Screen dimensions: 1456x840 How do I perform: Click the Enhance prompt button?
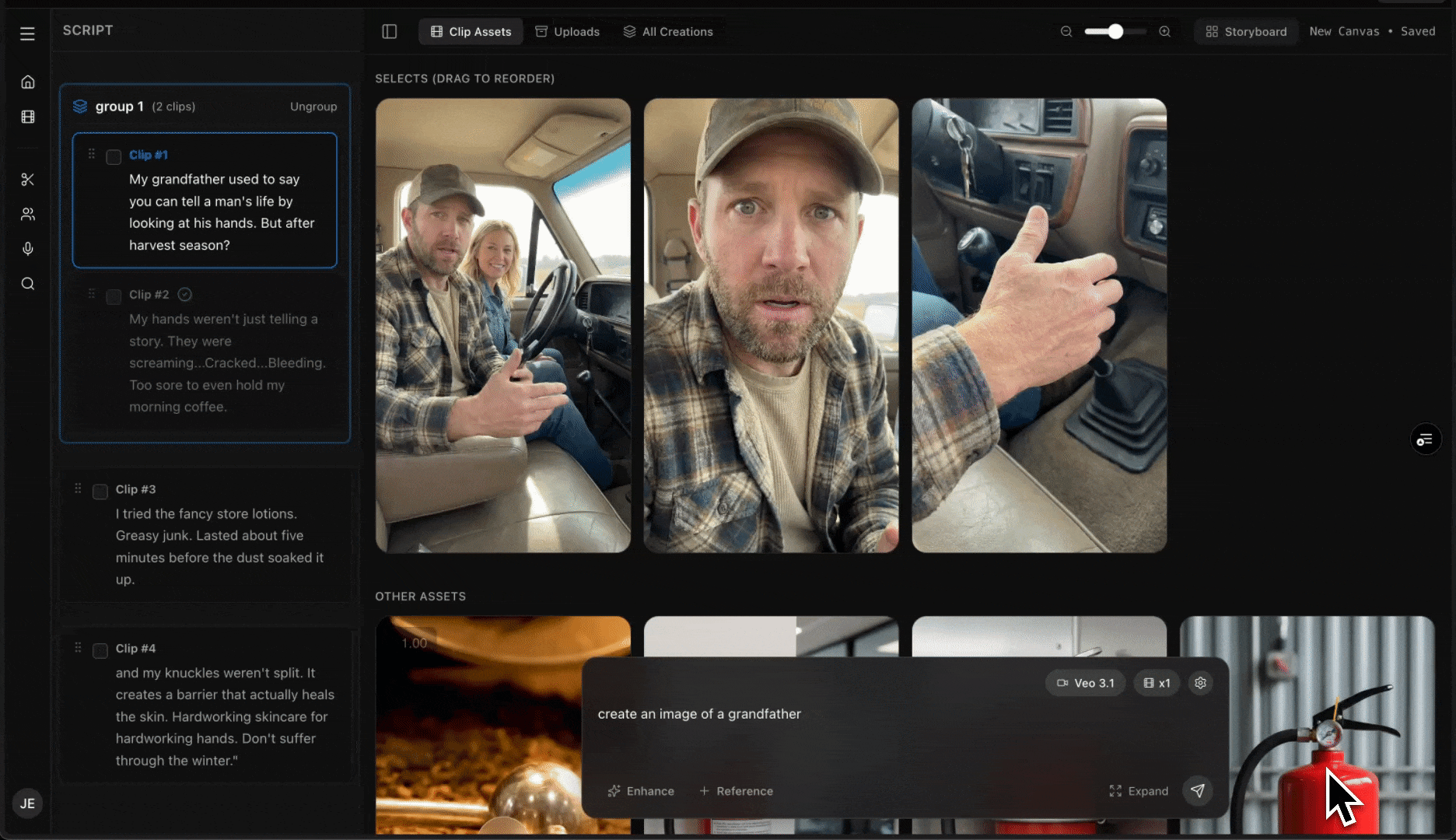click(x=641, y=791)
